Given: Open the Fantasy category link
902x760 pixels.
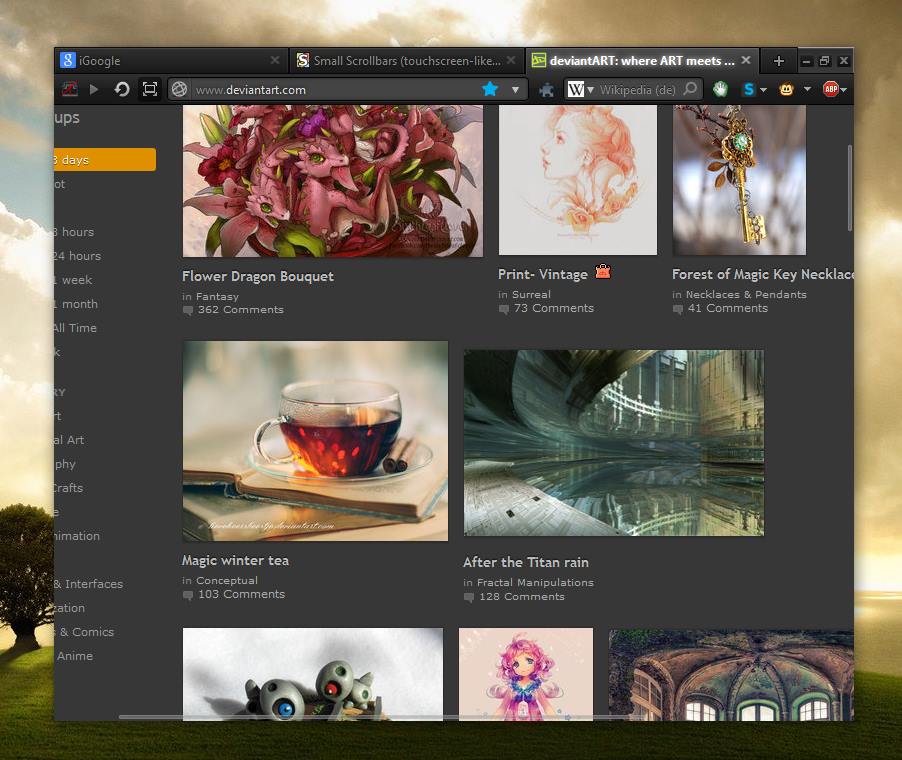Looking at the screenshot, I should [x=217, y=297].
